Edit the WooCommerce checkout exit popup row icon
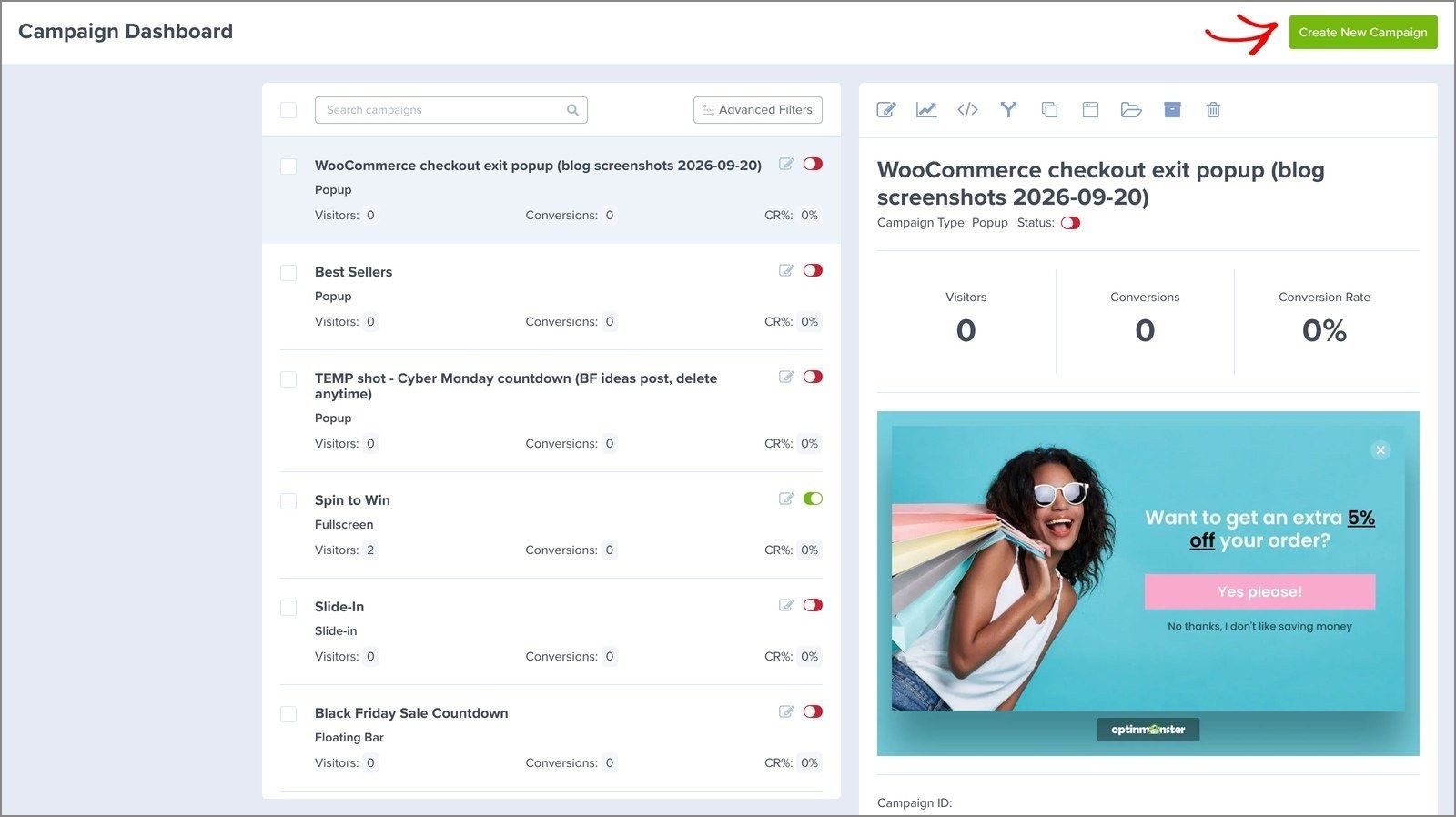1456x817 pixels. 786,164
